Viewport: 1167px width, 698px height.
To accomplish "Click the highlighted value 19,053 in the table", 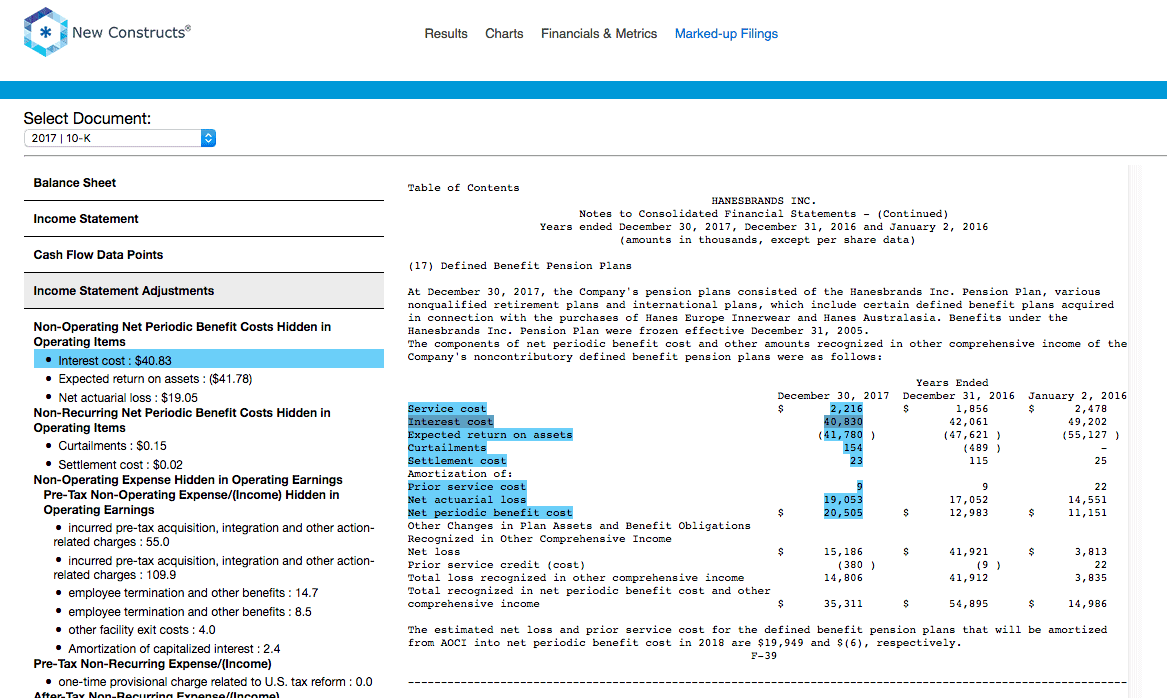I will 843,500.
